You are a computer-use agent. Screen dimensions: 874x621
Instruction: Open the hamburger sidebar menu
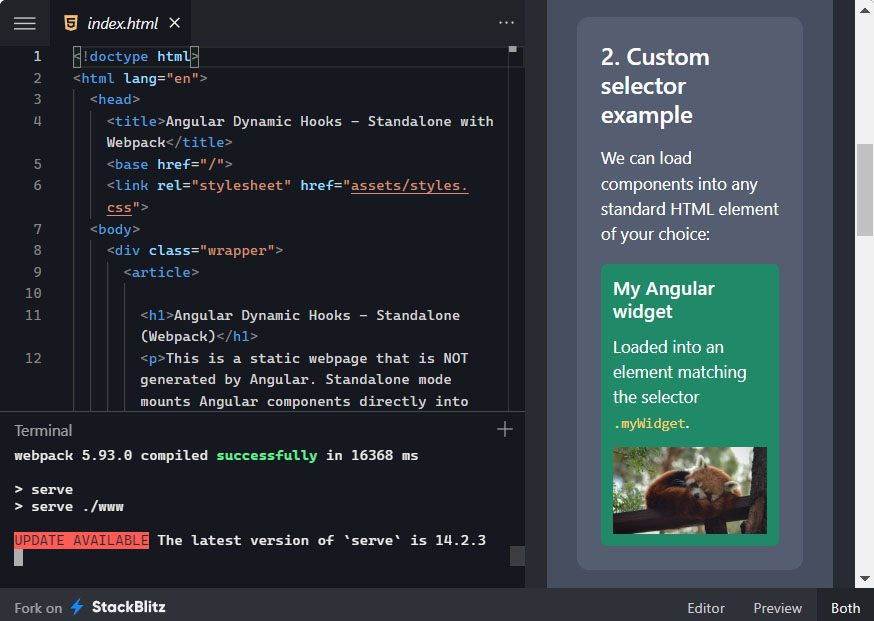[24, 23]
